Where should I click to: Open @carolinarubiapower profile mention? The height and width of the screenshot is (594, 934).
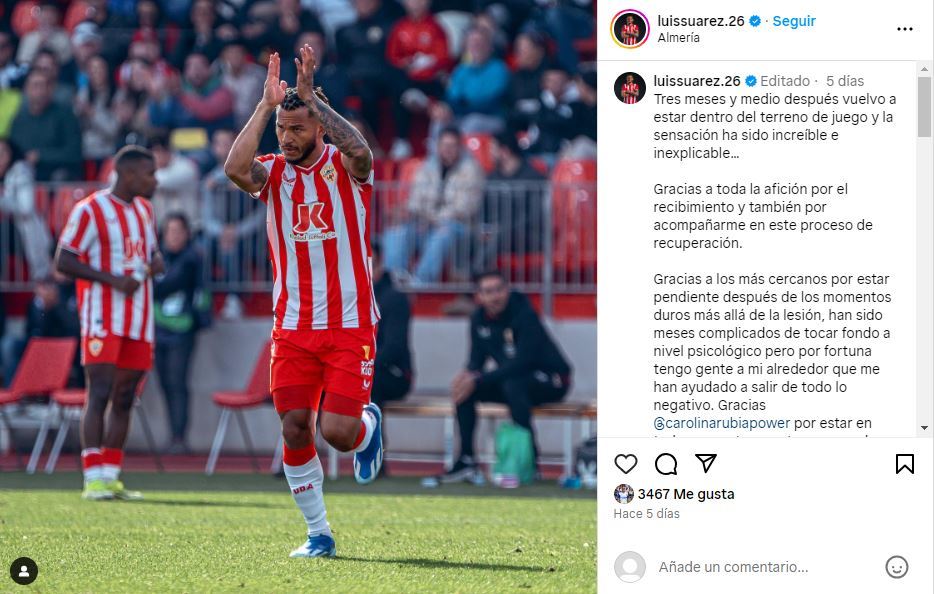(721, 423)
